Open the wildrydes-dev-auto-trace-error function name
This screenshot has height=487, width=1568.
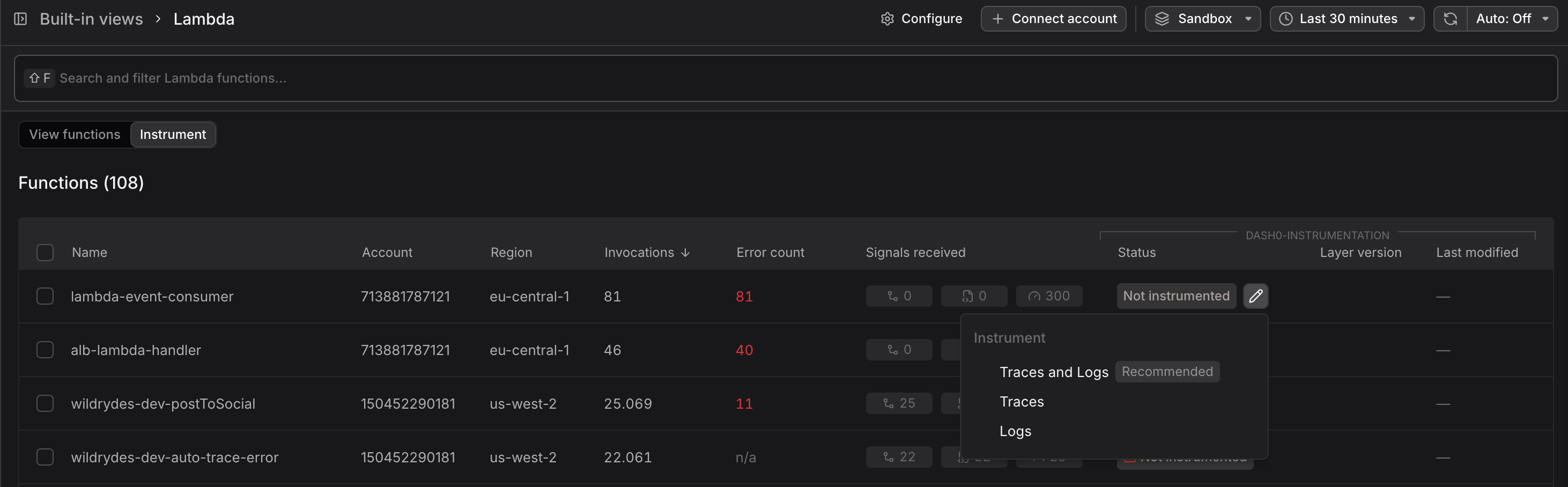(175, 457)
